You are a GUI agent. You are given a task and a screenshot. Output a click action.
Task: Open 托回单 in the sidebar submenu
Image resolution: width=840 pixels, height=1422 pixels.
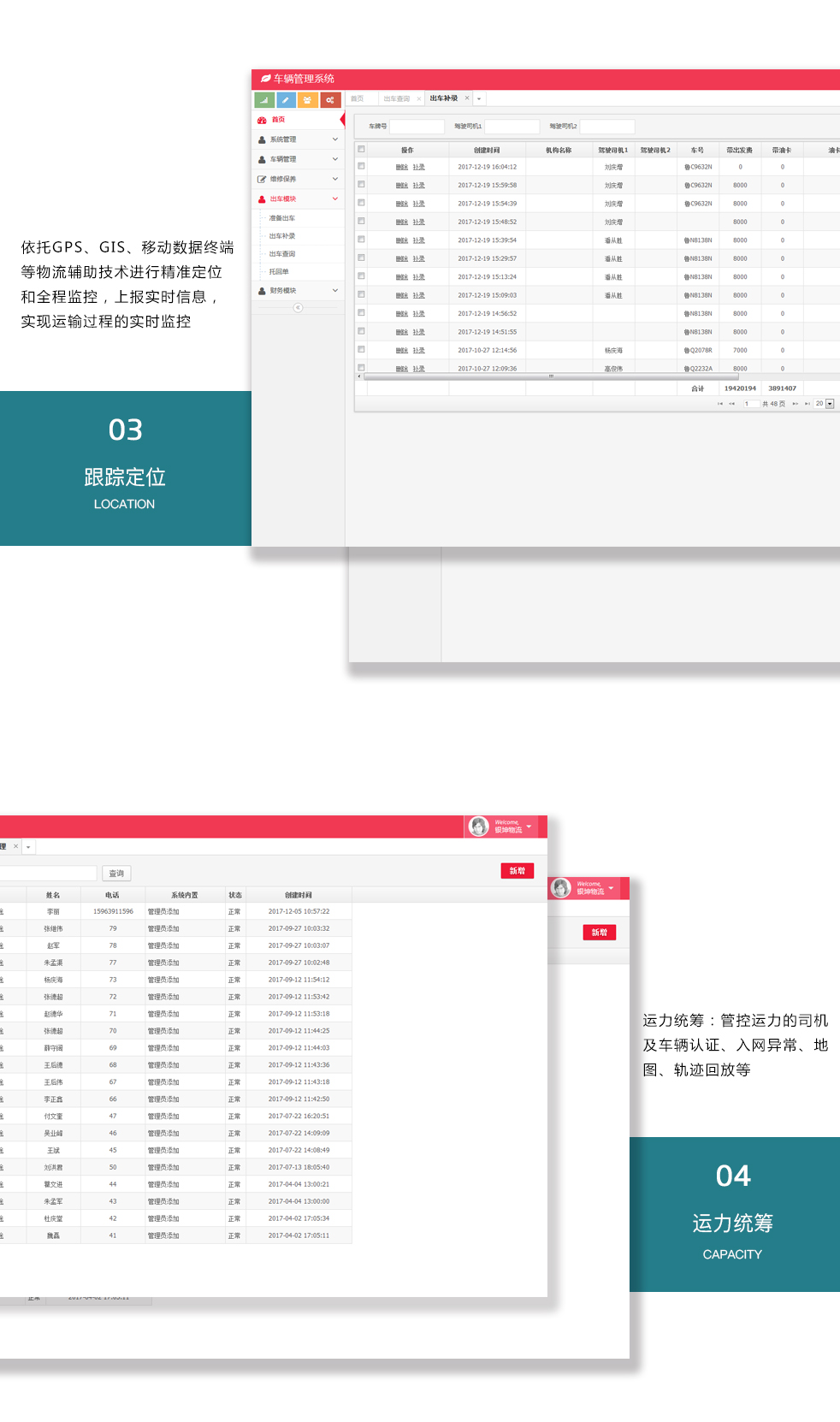(x=279, y=272)
